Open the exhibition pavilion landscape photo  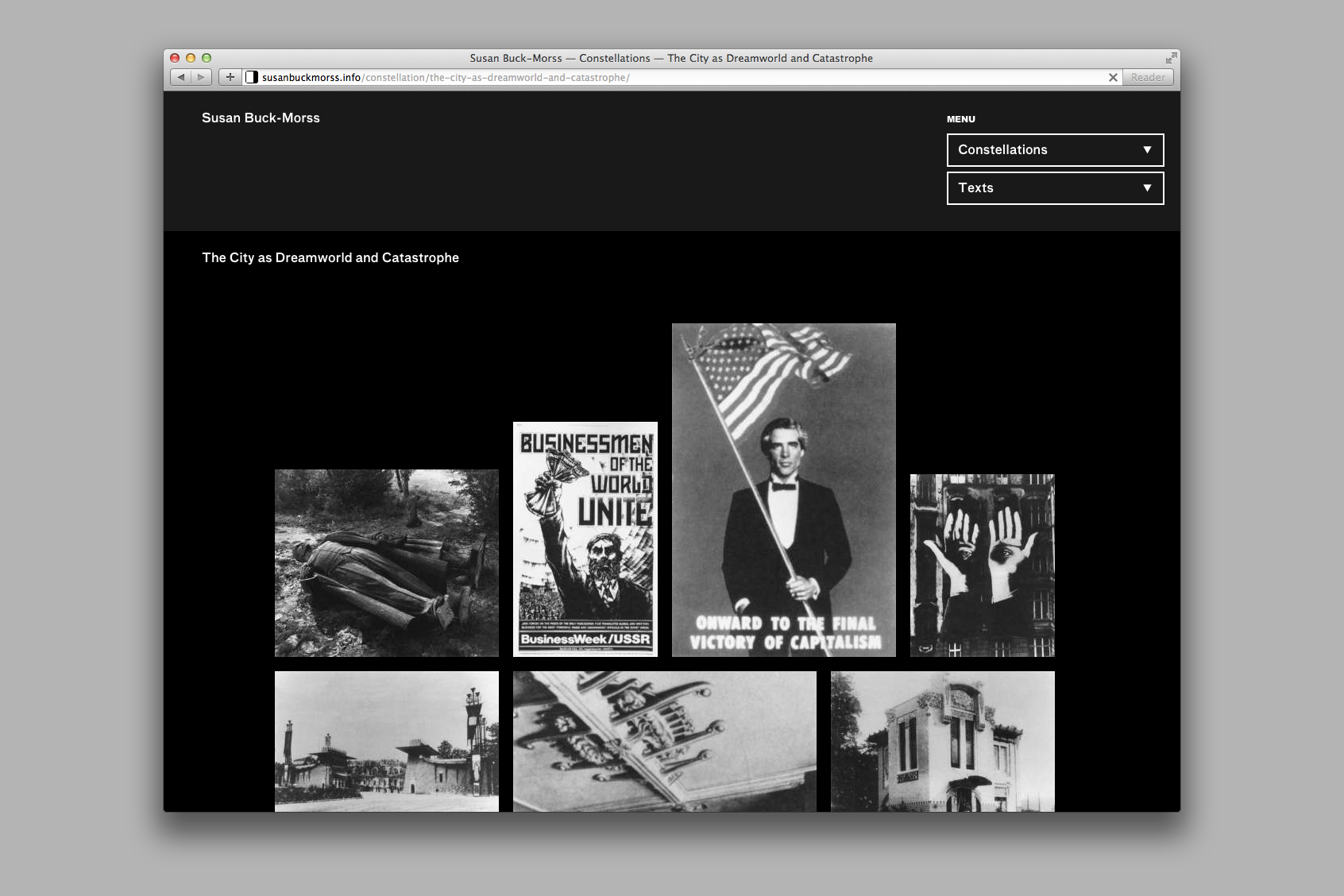pos(387,741)
